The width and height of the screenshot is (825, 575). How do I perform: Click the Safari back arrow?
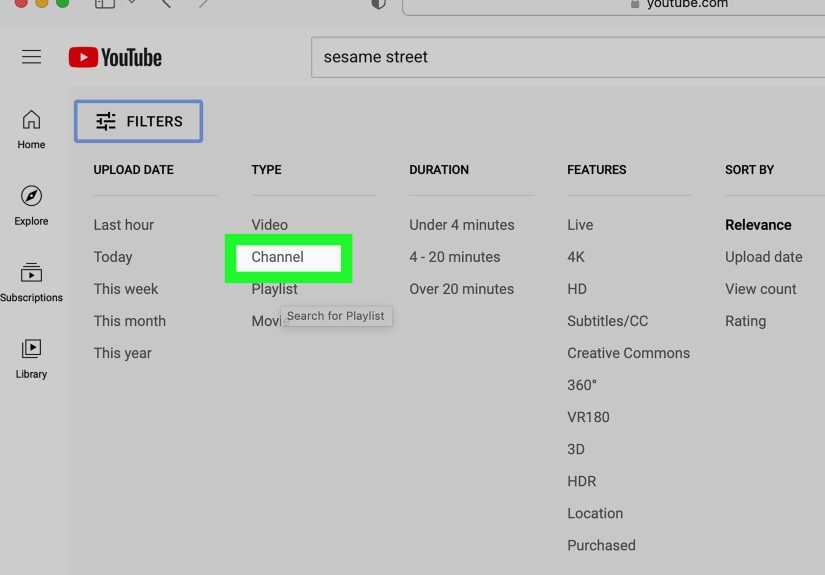coord(166,3)
